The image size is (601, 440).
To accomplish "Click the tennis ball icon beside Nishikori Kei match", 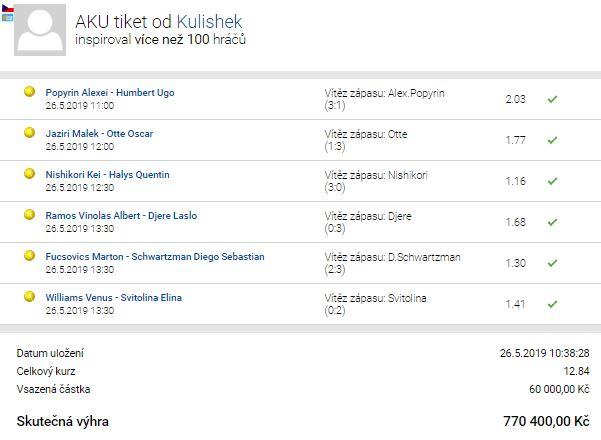I will pyautogui.click(x=30, y=174).
